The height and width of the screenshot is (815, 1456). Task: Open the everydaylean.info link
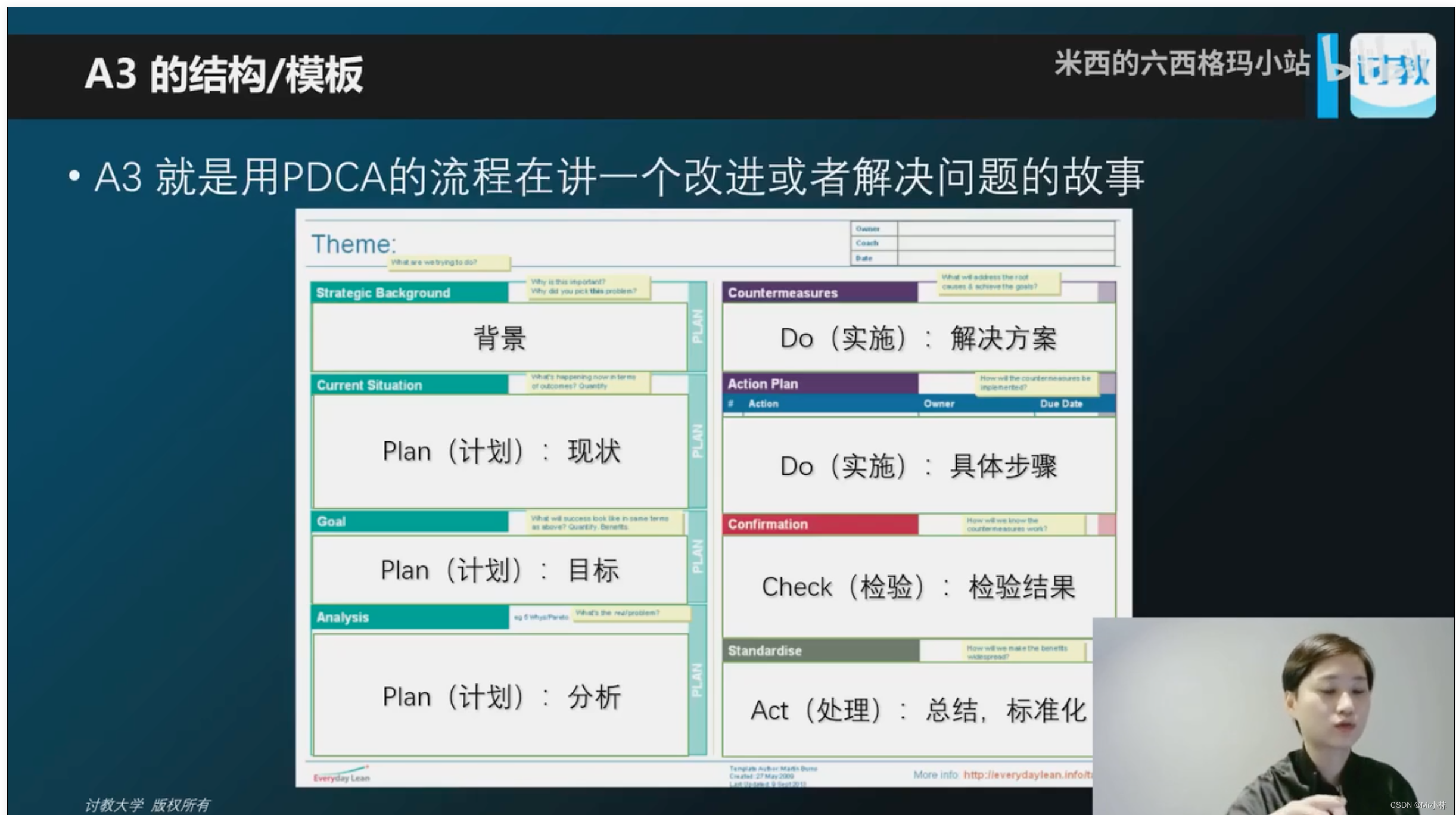pos(1027,774)
